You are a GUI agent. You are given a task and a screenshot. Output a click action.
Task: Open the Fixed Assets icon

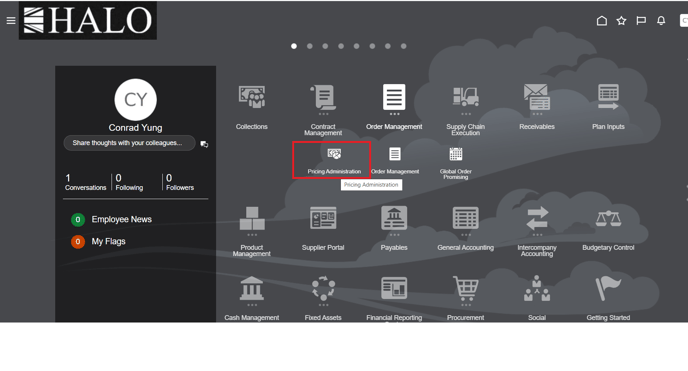click(x=323, y=288)
